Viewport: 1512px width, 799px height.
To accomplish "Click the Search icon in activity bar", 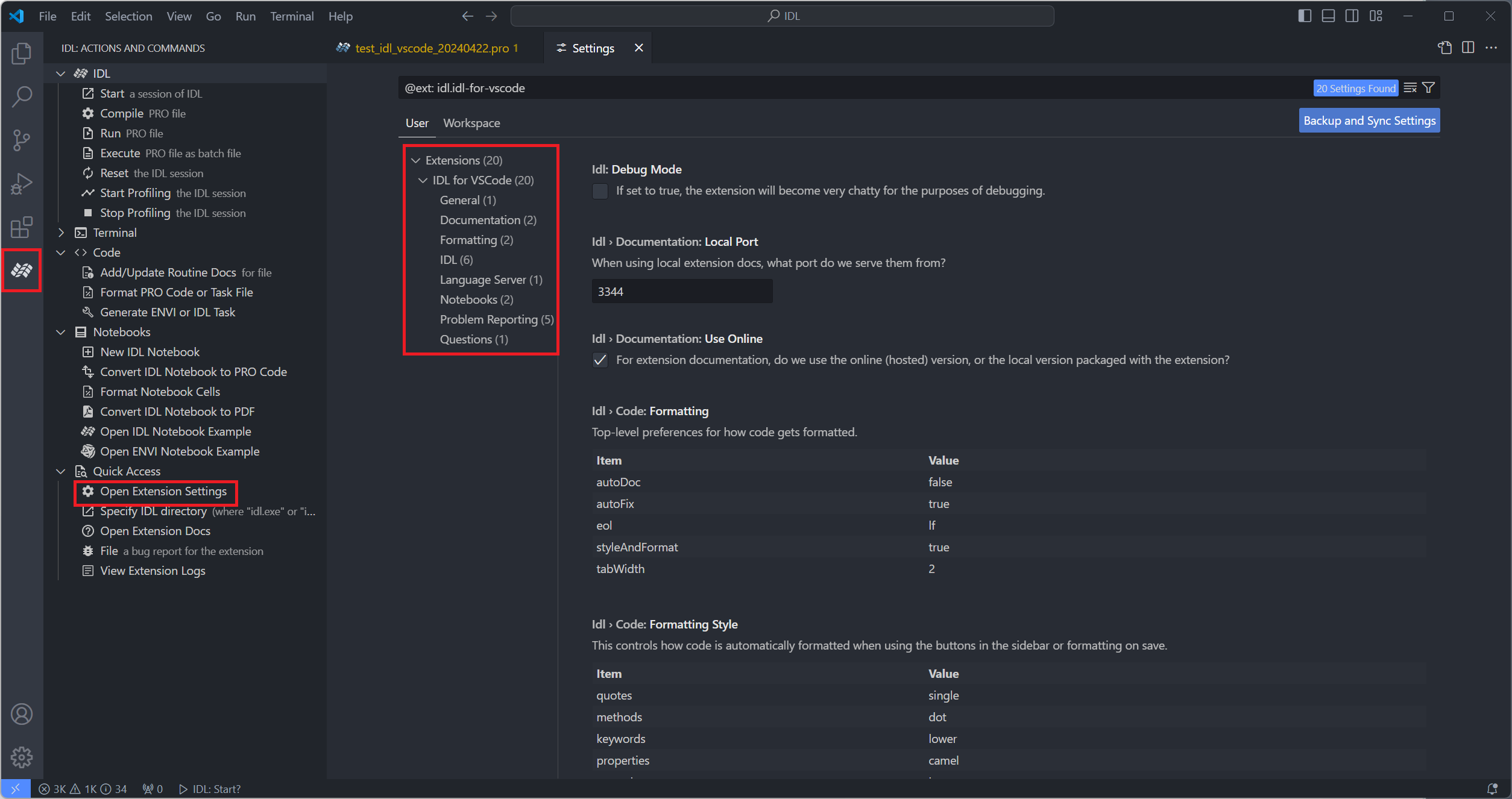I will (x=22, y=96).
